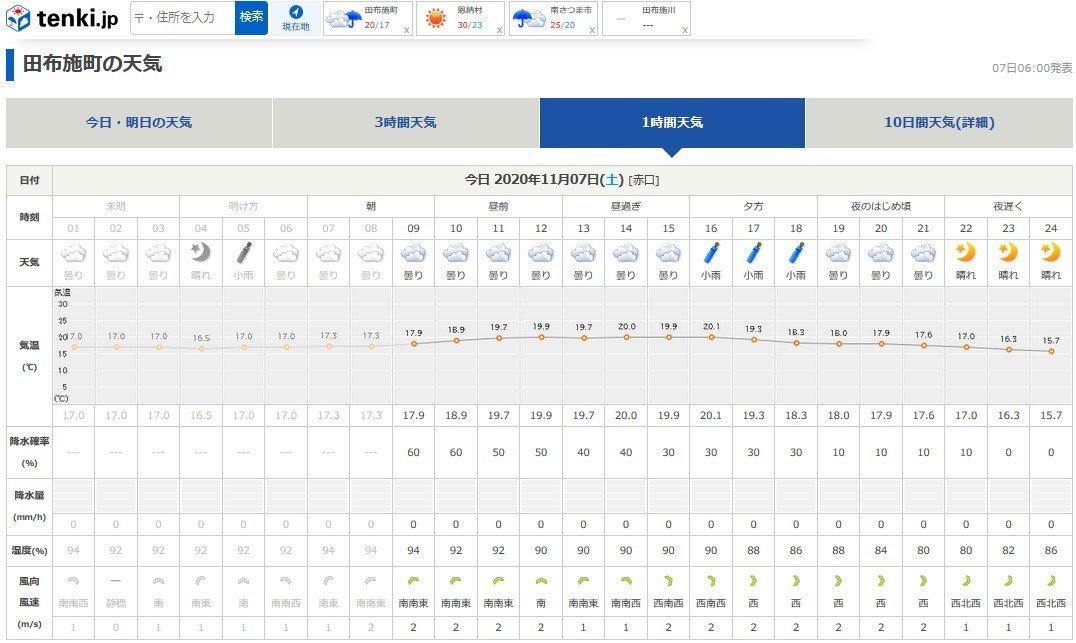The width and height of the screenshot is (1076, 643).
Task: Switch to the 今日・明日の天気 tab
Action: (139, 123)
